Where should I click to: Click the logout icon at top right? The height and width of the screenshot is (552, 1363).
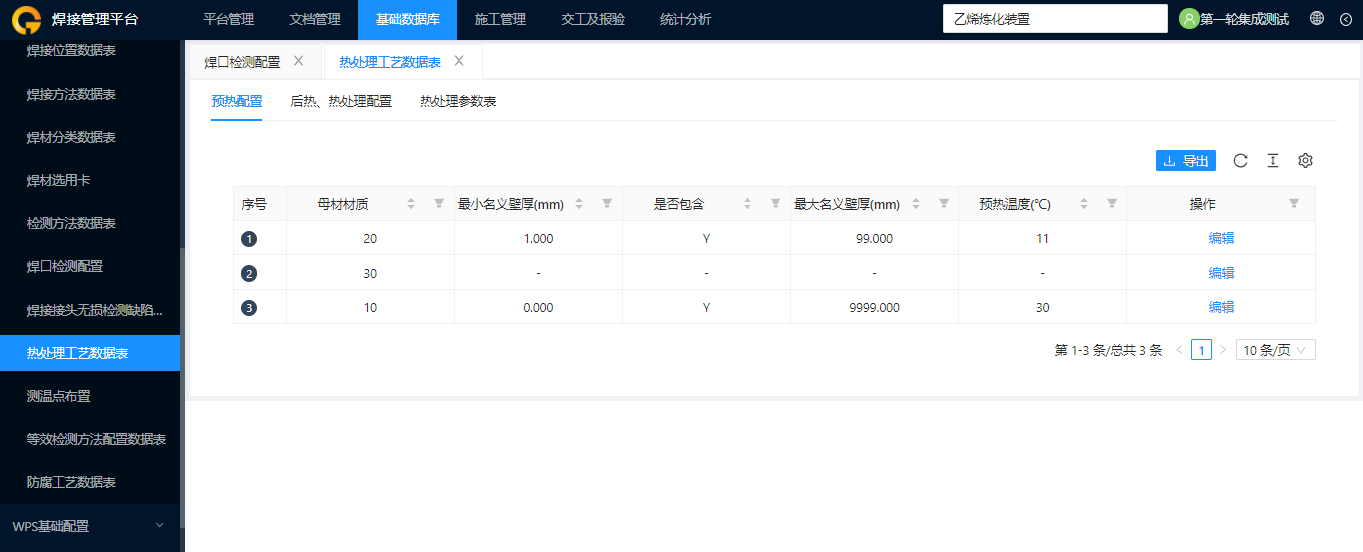tap(1346, 19)
